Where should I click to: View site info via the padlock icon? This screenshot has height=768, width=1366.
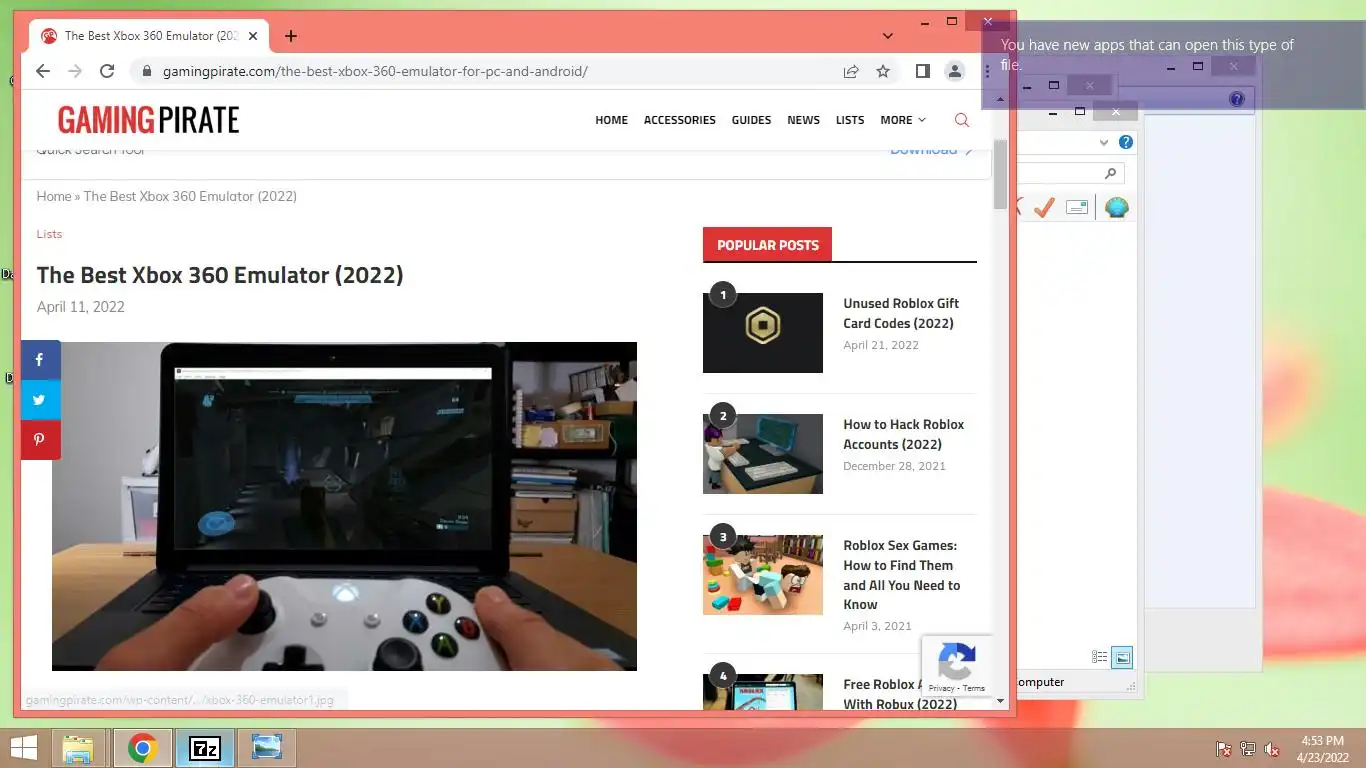147,72
